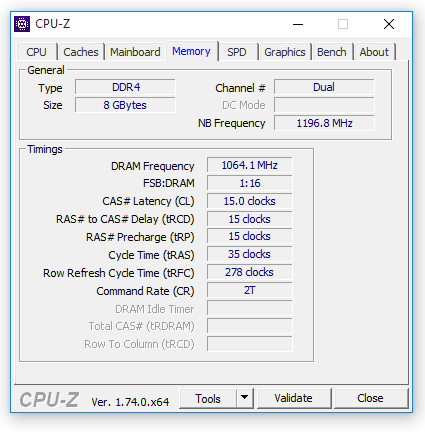Click the 'DRAM Frequency' label
This screenshot has height=432, width=425.
(x=153, y=166)
